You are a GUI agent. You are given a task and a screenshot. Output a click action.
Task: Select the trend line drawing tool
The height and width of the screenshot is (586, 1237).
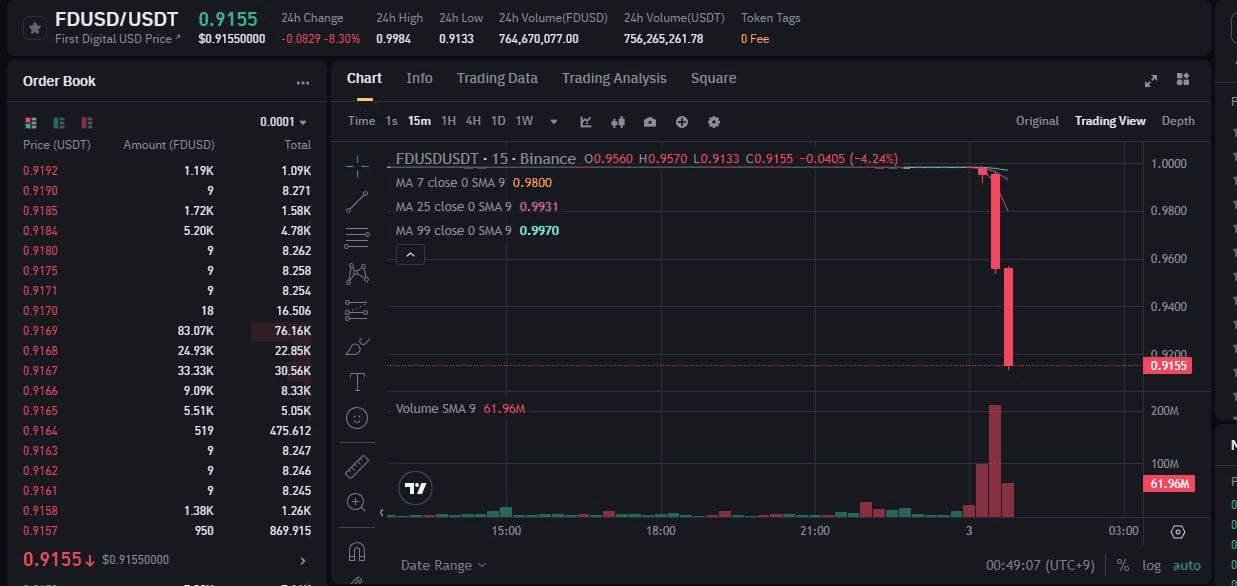357,202
